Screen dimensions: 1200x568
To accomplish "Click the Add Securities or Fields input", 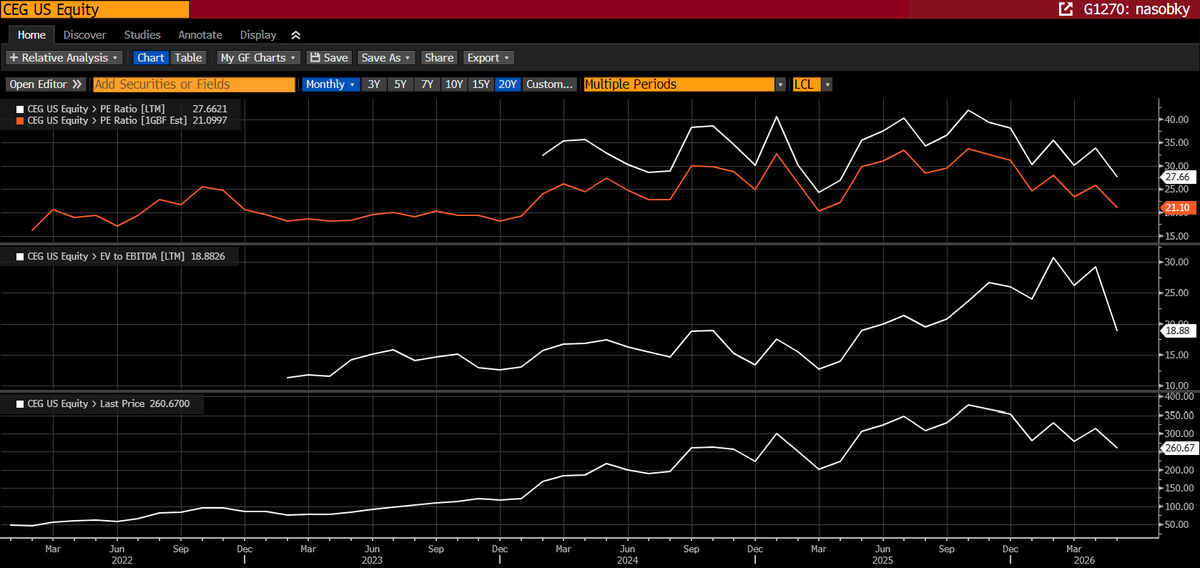I will [194, 85].
